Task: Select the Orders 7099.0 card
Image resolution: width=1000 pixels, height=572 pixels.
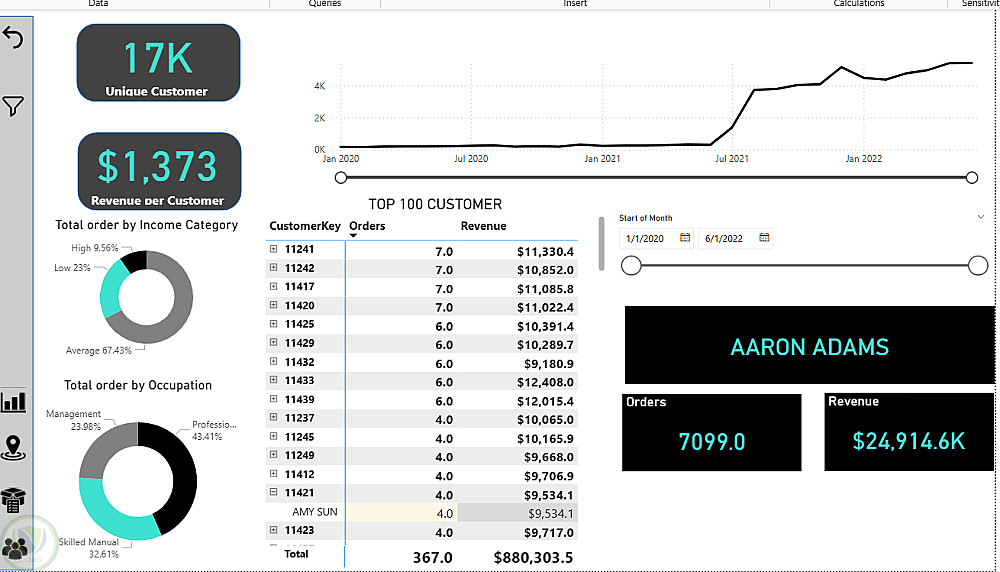Action: pos(712,432)
